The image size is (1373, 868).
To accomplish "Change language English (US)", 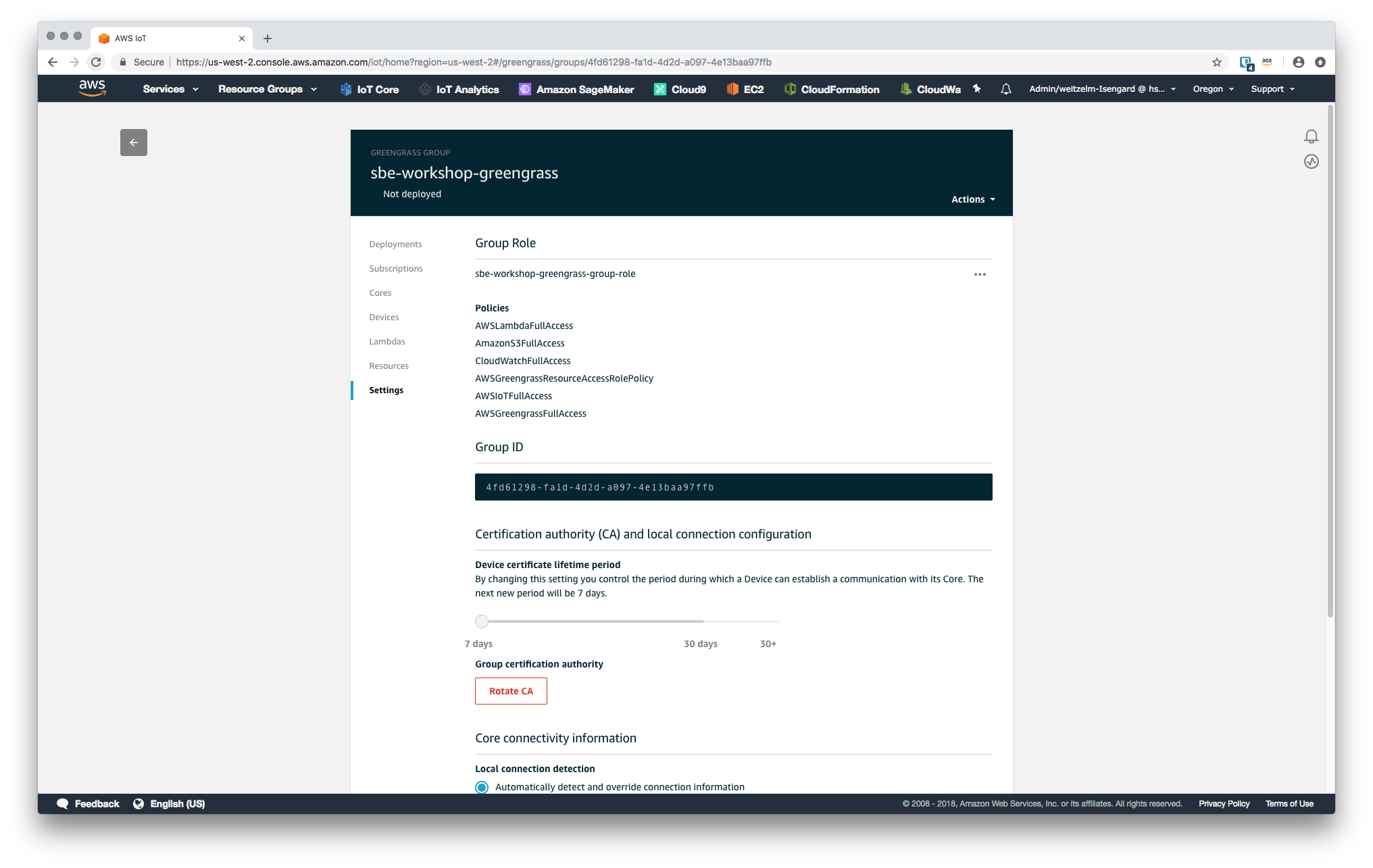I will [178, 804].
